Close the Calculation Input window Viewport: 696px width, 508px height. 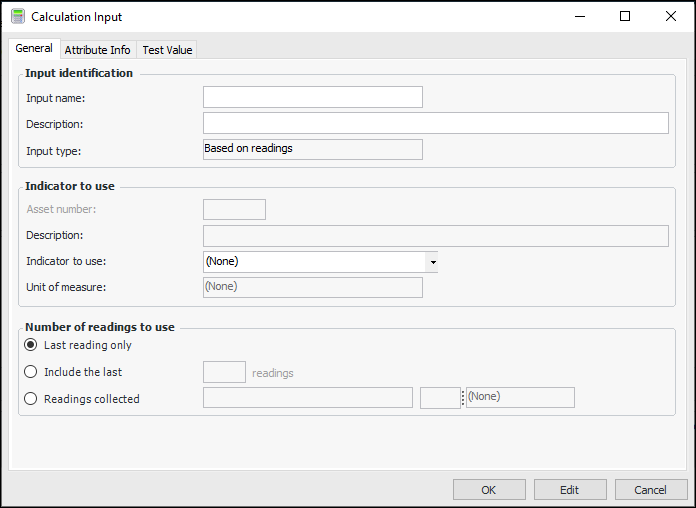pyautogui.click(x=671, y=16)
